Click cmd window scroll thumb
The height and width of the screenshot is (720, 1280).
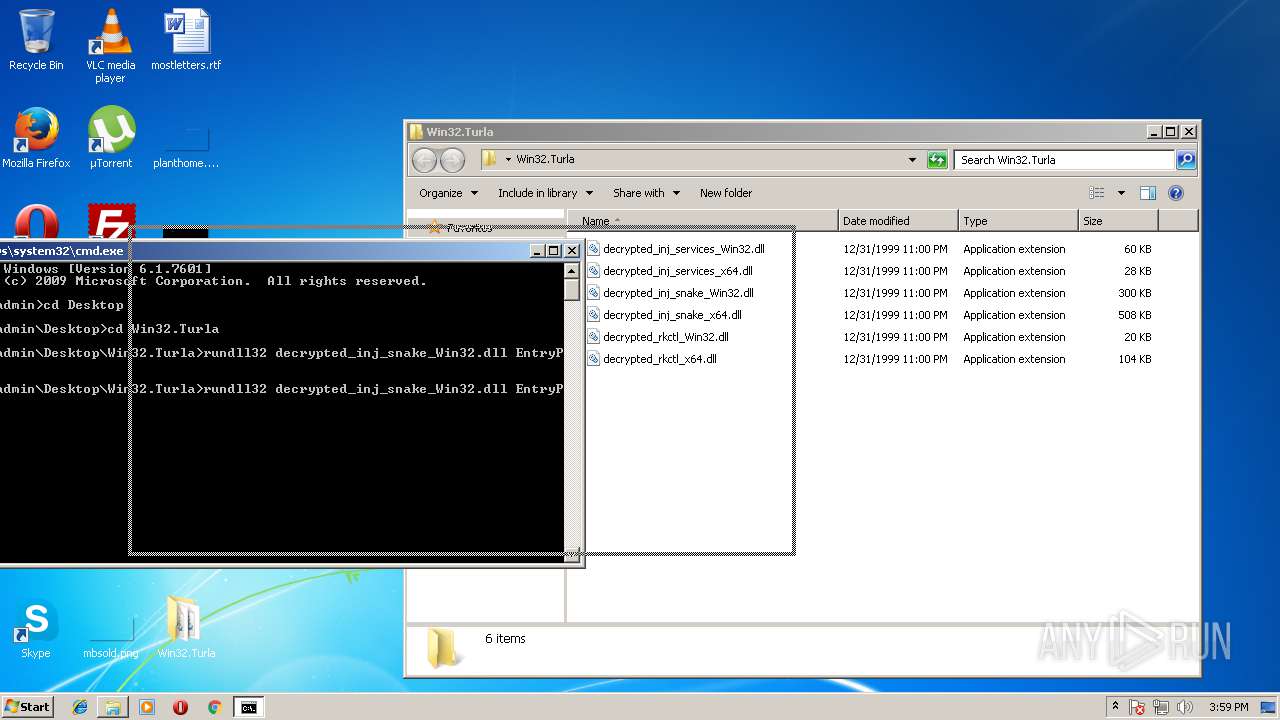pos(572,290)
